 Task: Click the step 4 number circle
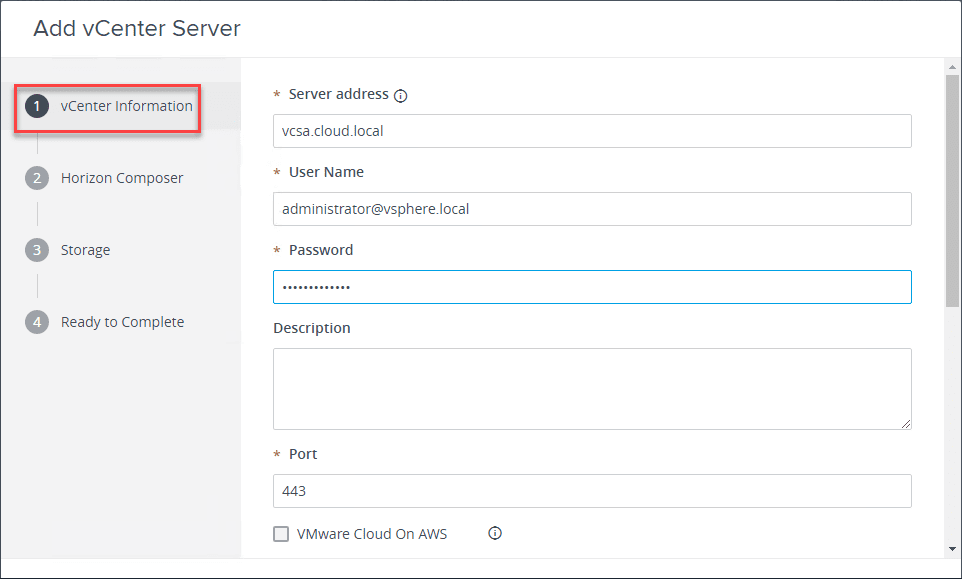pos(37,322)
